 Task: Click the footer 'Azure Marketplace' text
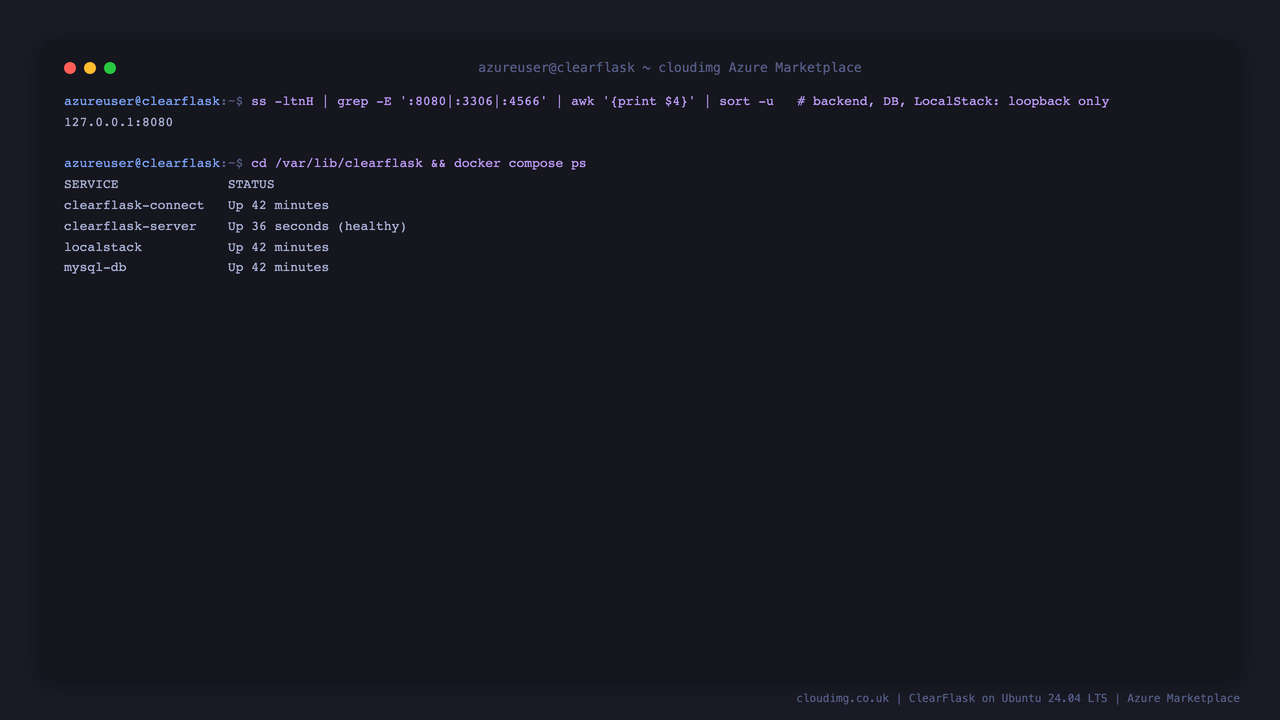pos(1183,698)
